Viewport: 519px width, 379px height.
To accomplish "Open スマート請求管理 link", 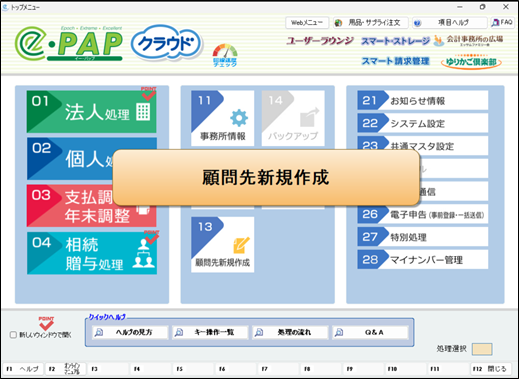I will click(x=395, y=61).
